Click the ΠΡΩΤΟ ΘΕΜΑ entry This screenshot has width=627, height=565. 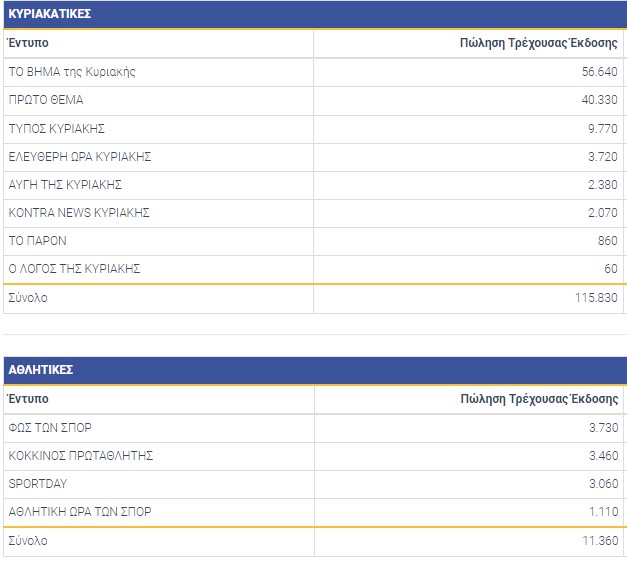click(x=46, y=100)
